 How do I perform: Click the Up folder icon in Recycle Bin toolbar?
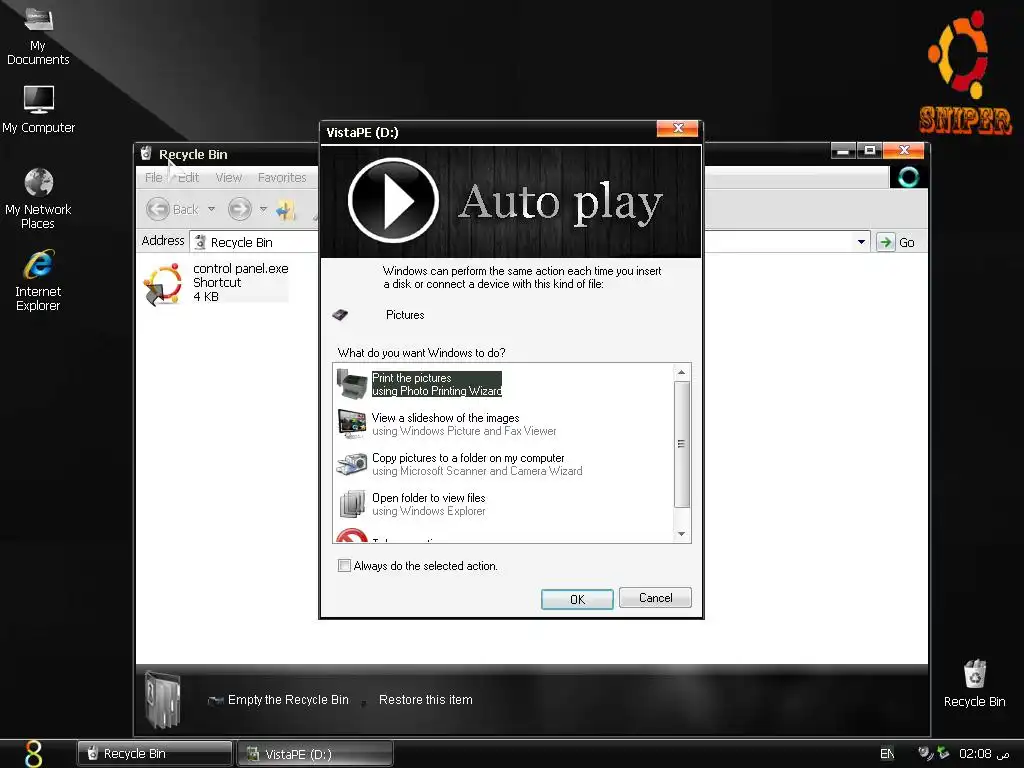click(x=285, y=210)
